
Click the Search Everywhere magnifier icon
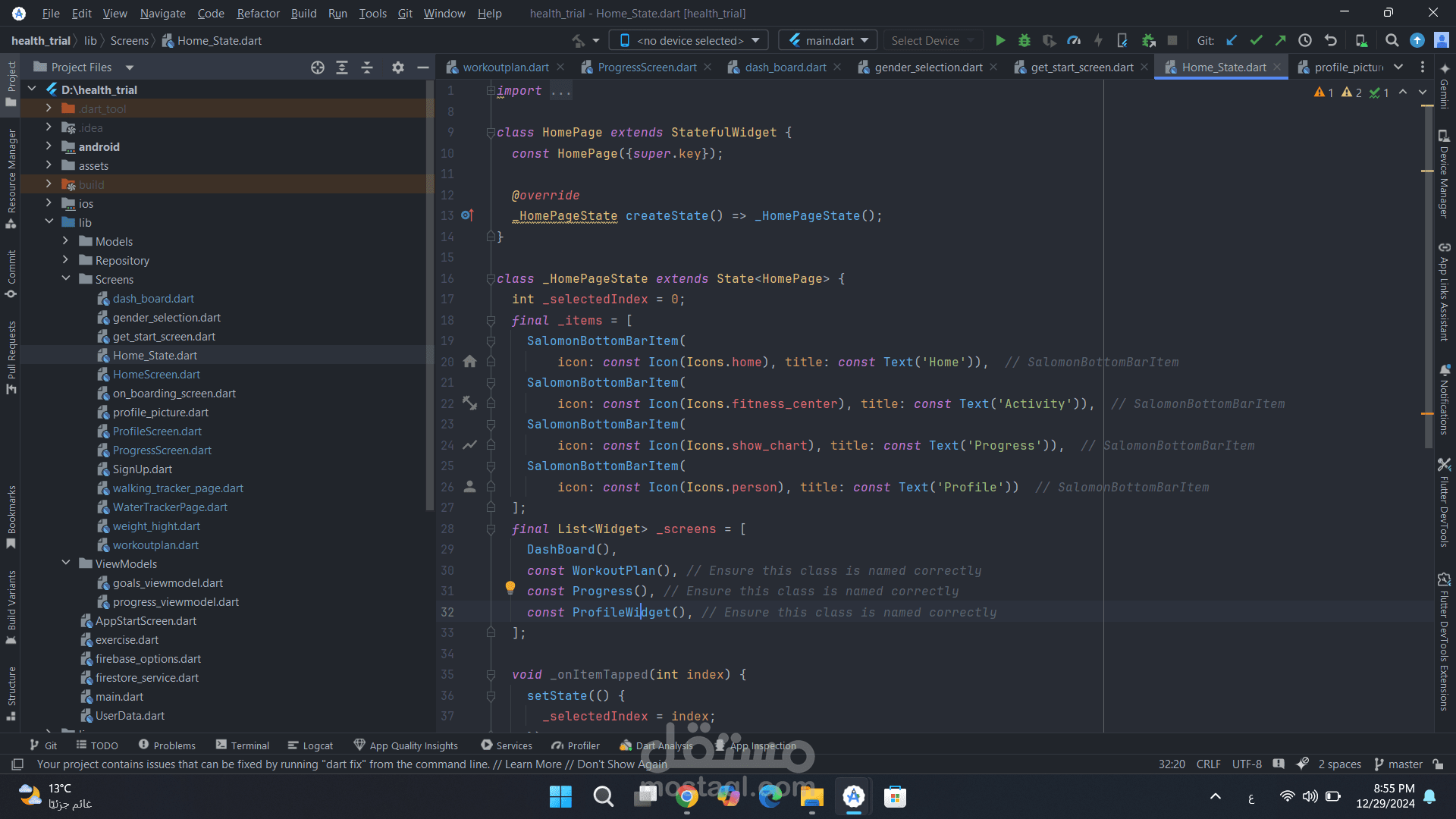click(1392, 40)
